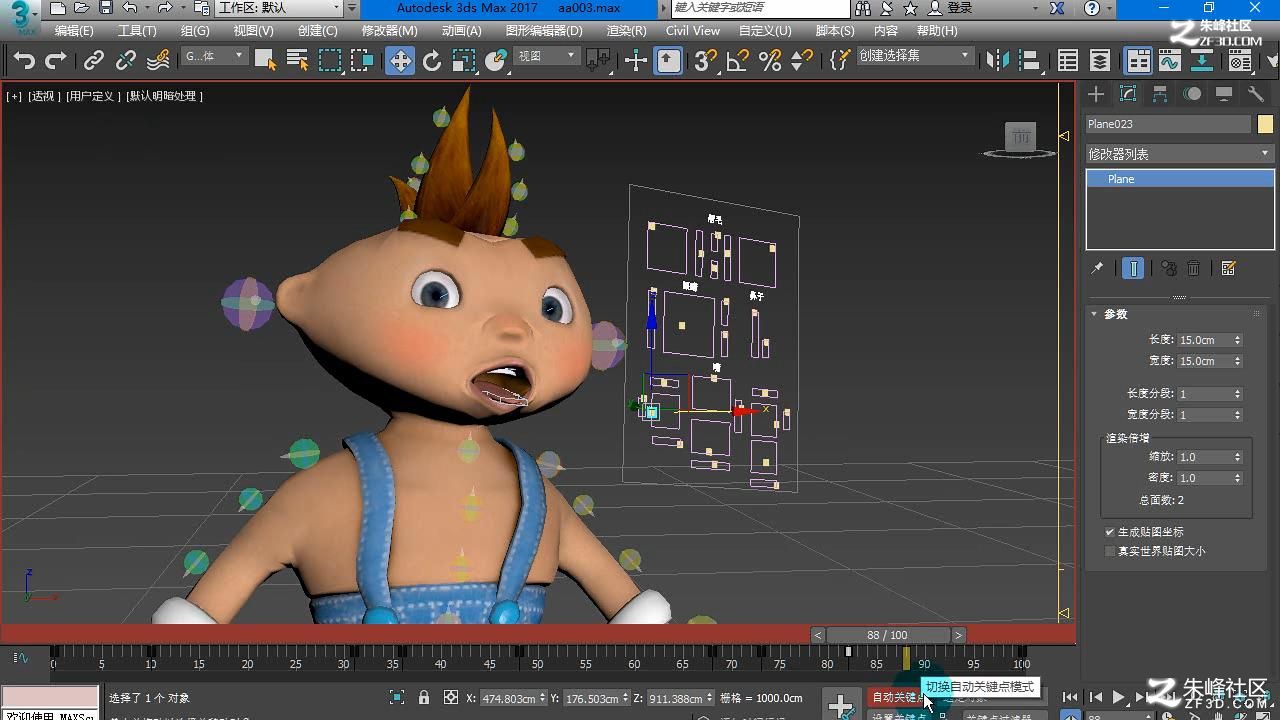1280x720 pixels.
Task: Click the Play Animation button
Action: coord(1119,697)
